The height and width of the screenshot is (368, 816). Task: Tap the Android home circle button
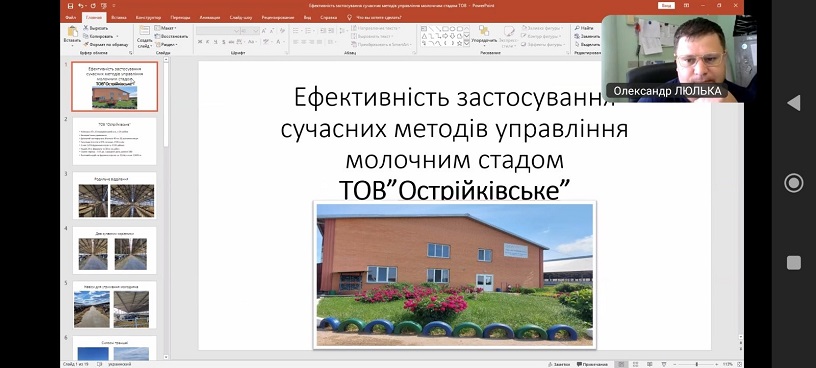click(794, 183)
